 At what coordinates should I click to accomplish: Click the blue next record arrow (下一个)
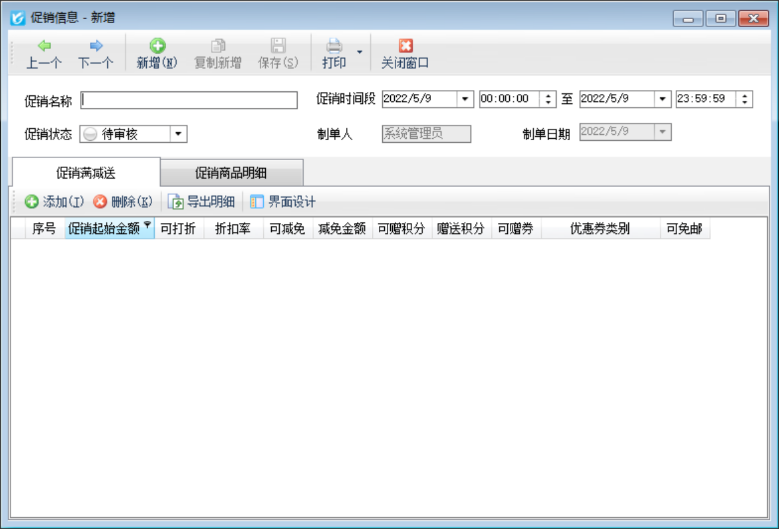pyautogui.click(x=96, y=46)
